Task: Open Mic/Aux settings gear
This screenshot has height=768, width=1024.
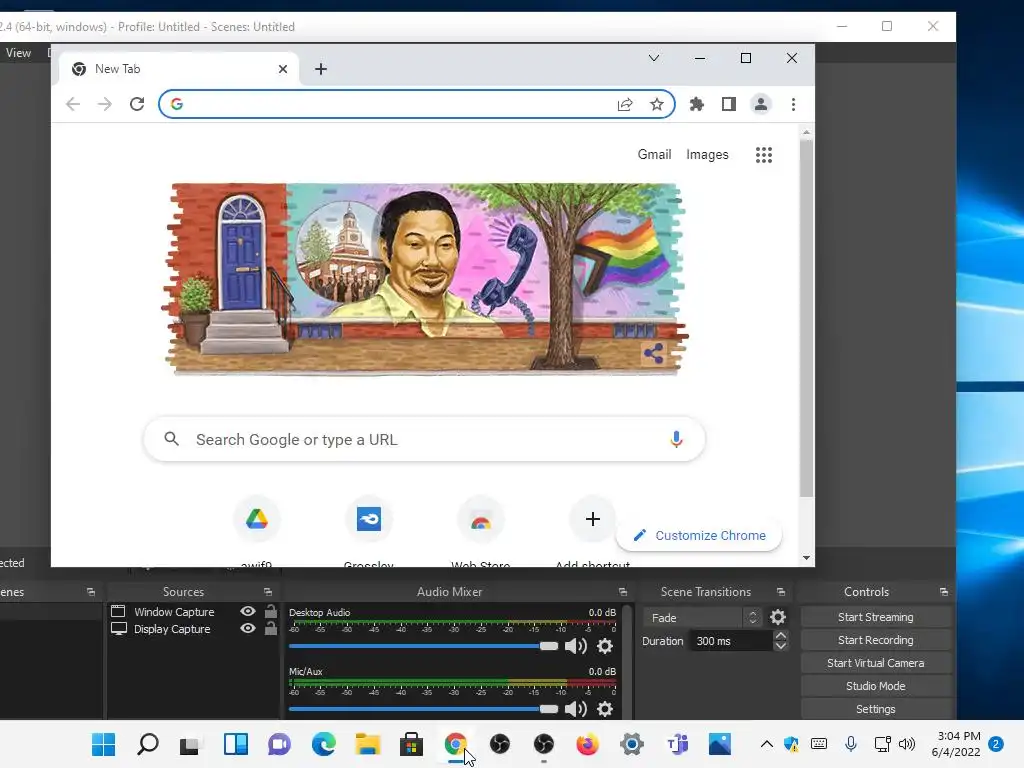Action: click(605, 709)
